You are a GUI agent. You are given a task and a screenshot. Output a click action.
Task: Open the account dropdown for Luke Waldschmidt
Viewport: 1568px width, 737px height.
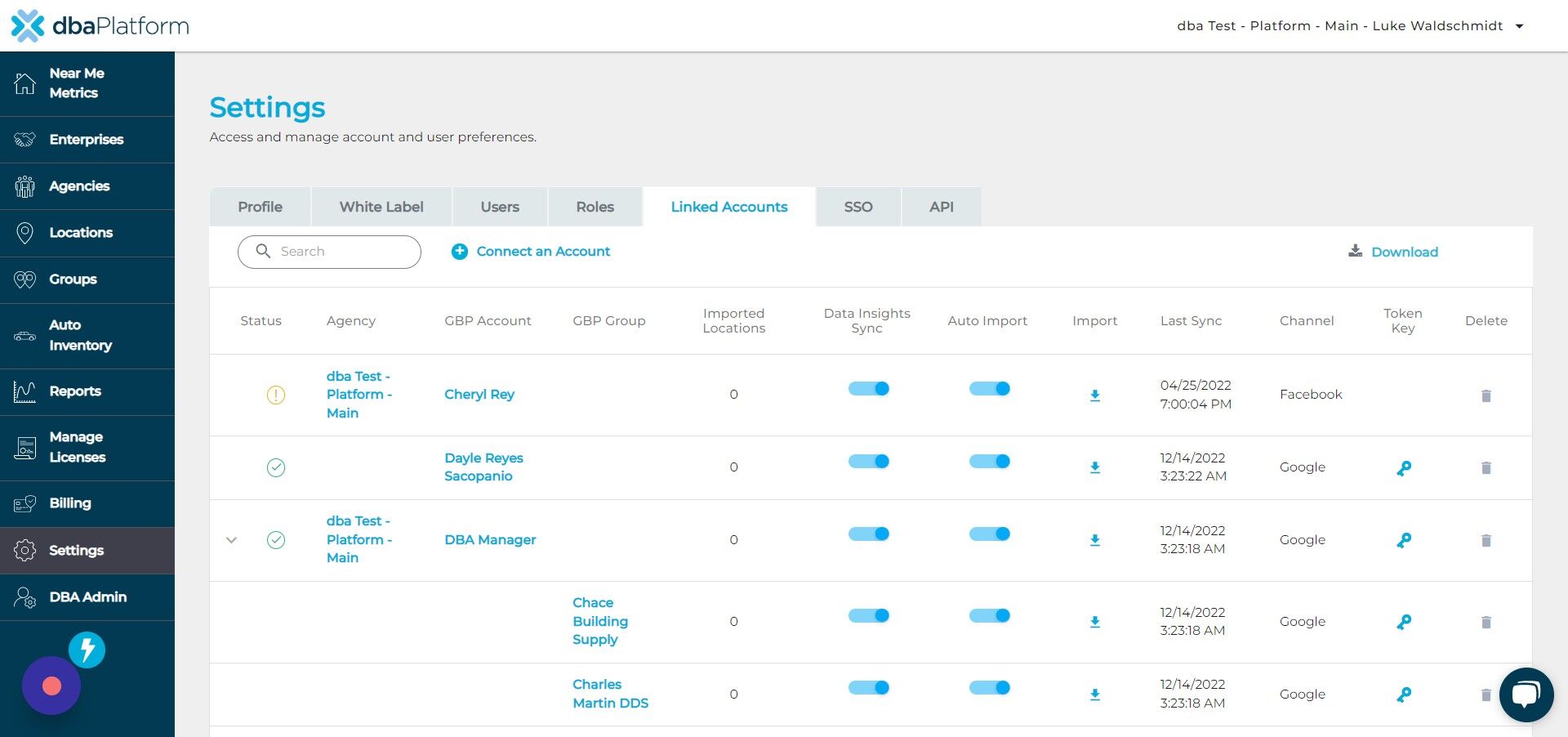tap(1350, 26)
